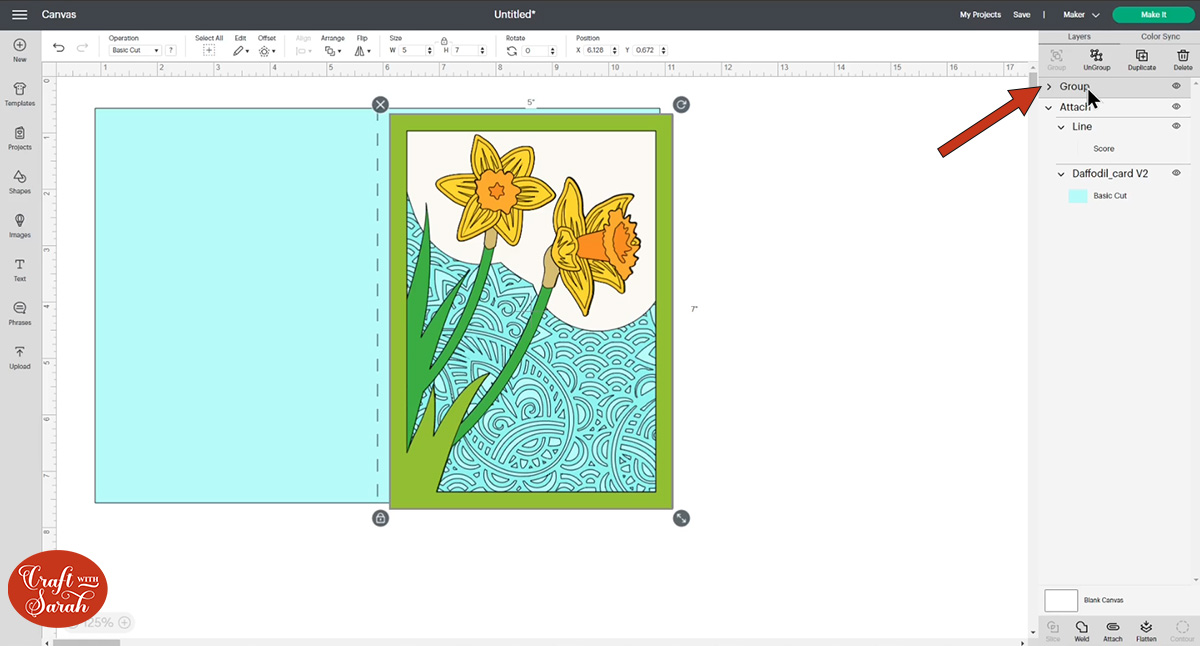Click the Make It button
The width and height of the screenshot is (1200, 646).
(x=1153, y=15)
